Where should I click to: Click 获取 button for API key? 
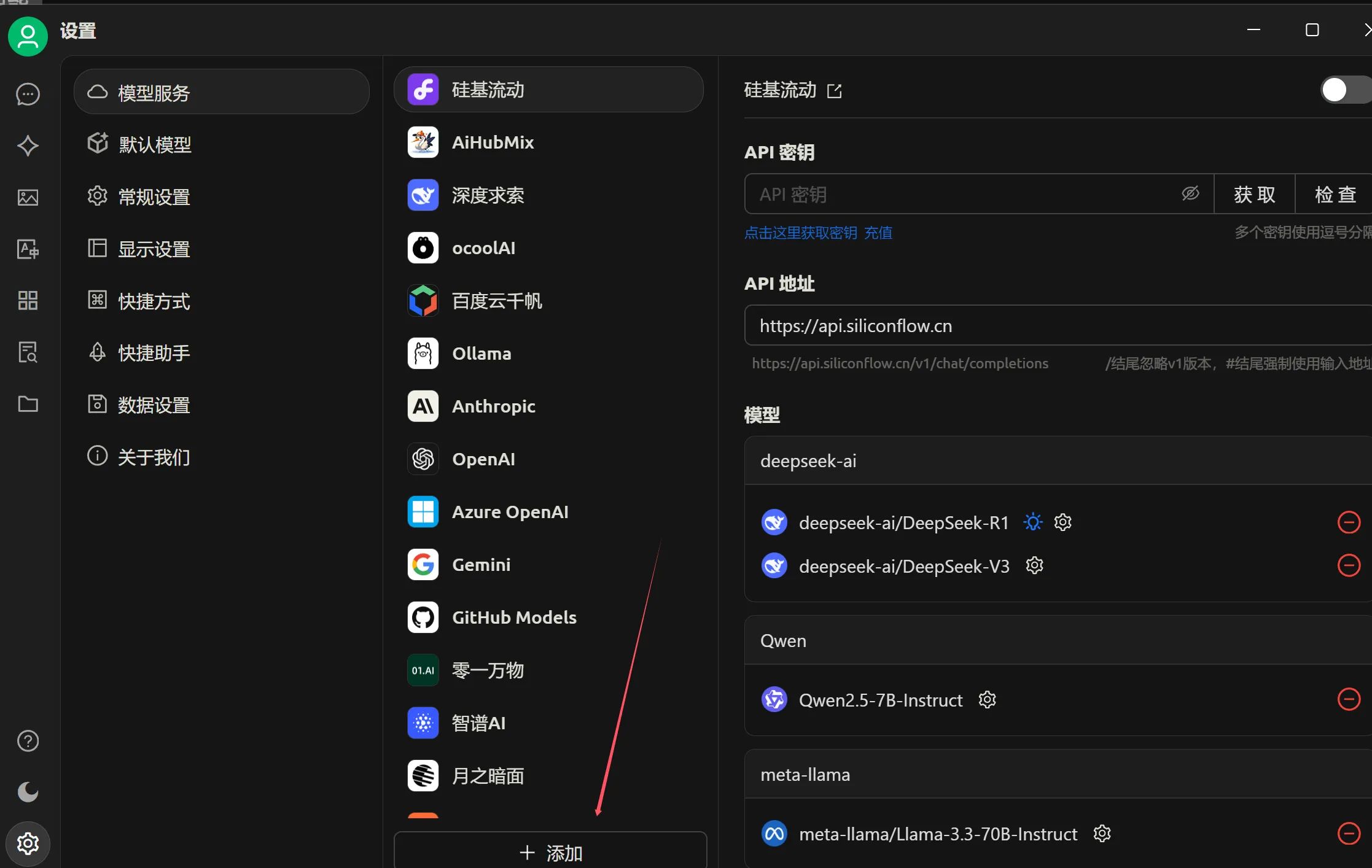pos(1255,194)
